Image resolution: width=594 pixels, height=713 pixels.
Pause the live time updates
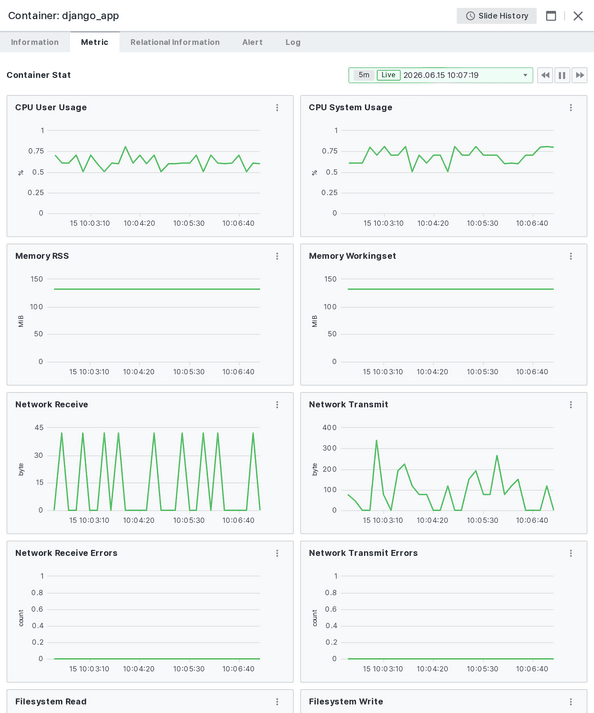point(562,75)
